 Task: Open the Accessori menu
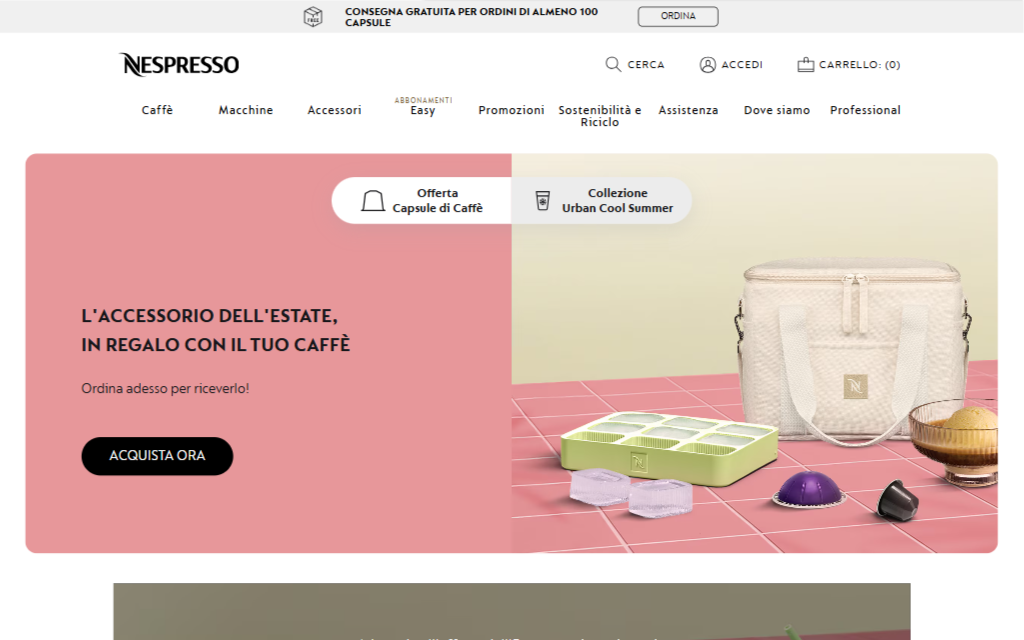(334, 110)
